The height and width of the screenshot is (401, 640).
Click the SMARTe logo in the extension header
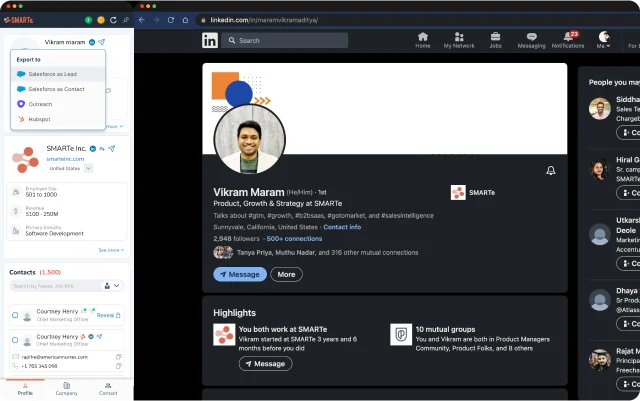[x=18, y=20]
